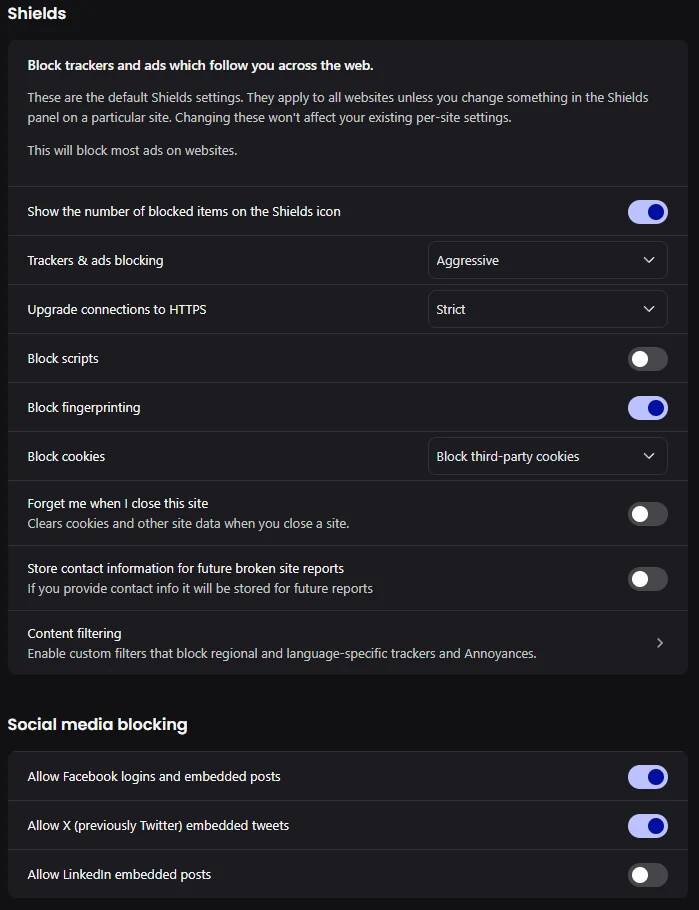
Task: Click the Social media blocking heading
Action: (x=97, y=724)
